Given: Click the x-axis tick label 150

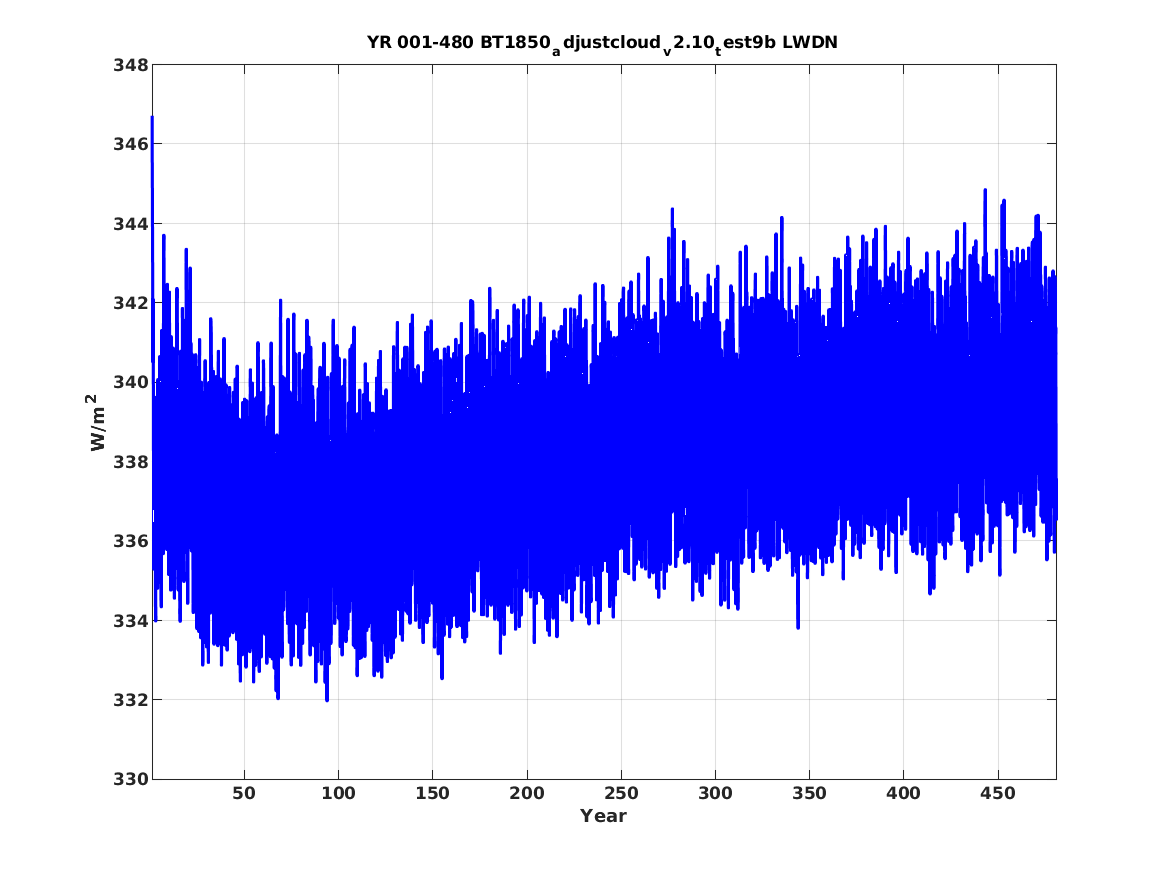Looking at the screenshot, I should pyautogui.click(x=432, y=793).
